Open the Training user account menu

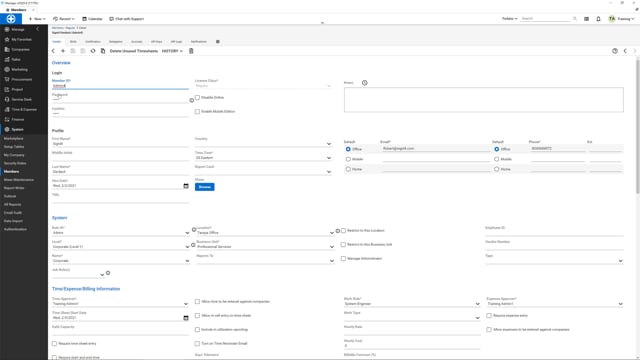[x=621, y=19]
